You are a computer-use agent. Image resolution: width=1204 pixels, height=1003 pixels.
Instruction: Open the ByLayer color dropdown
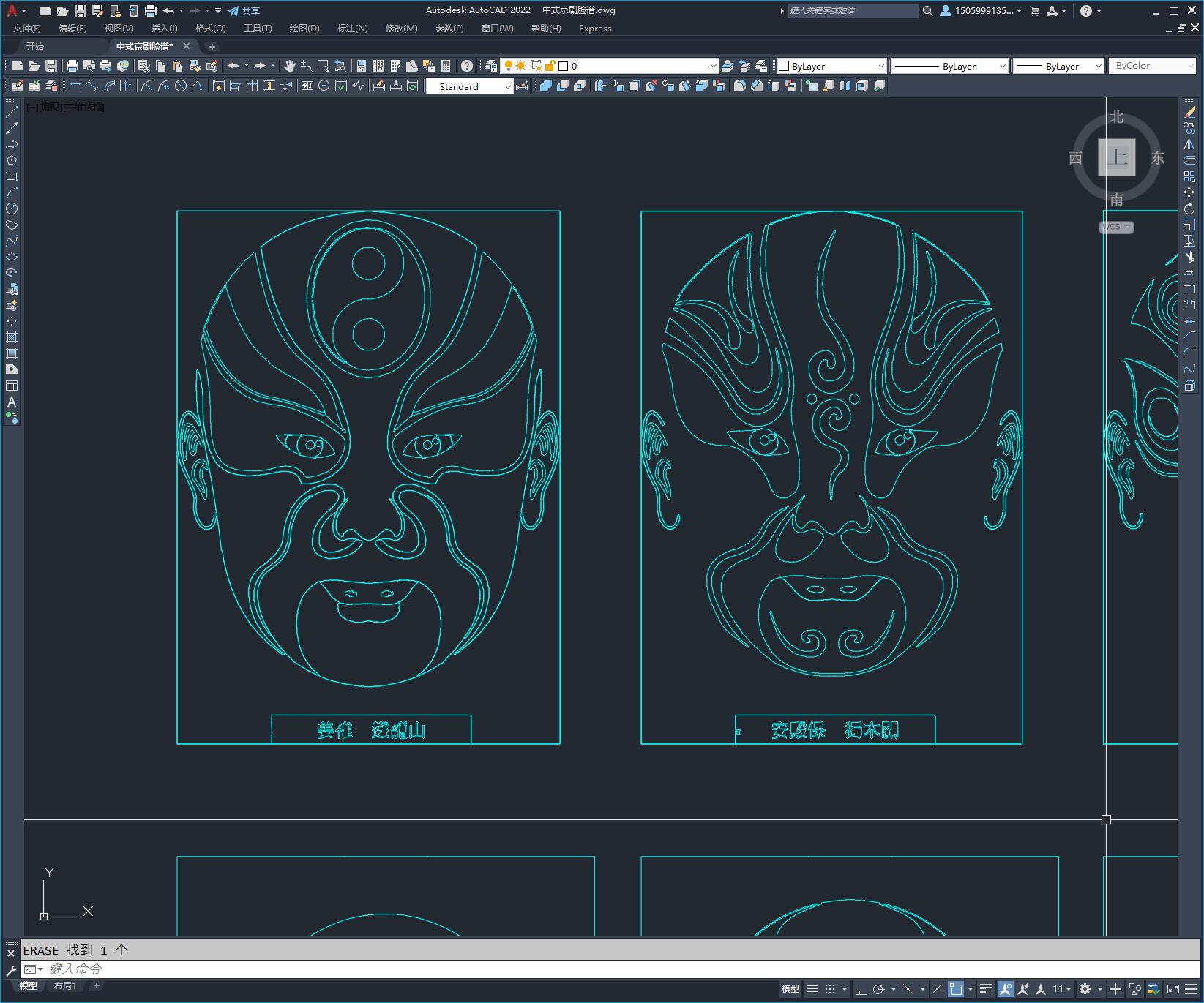click(x=880, y=66)
